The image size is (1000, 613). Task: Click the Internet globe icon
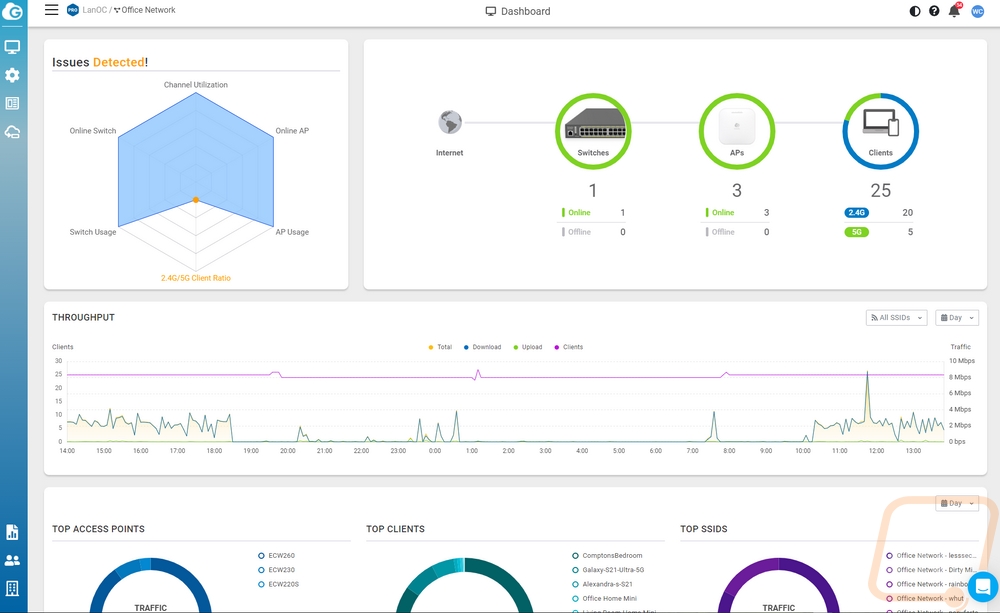click(450, 122)
